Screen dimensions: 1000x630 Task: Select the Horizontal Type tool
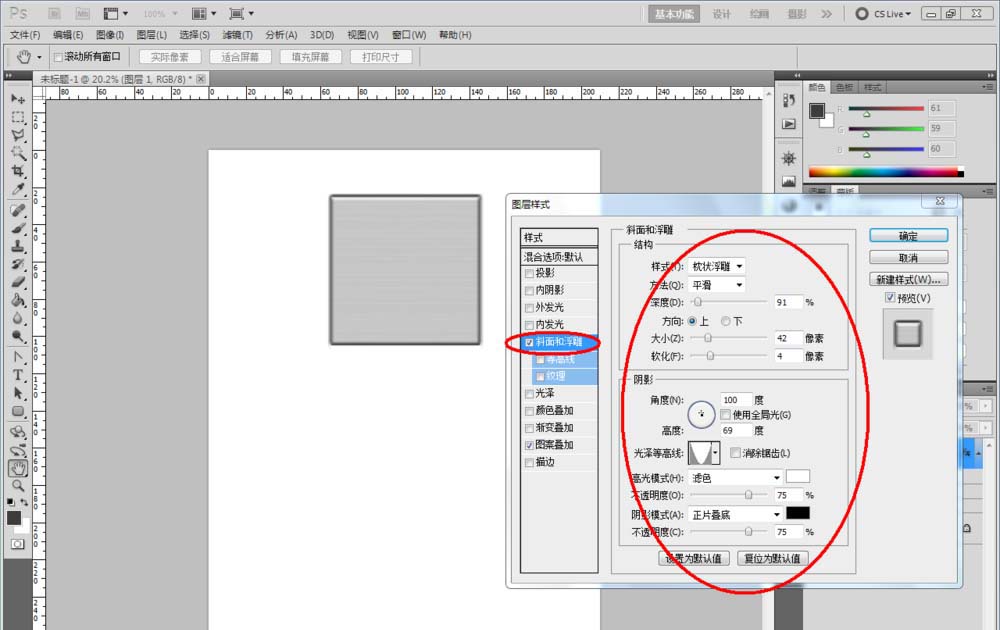18,375
